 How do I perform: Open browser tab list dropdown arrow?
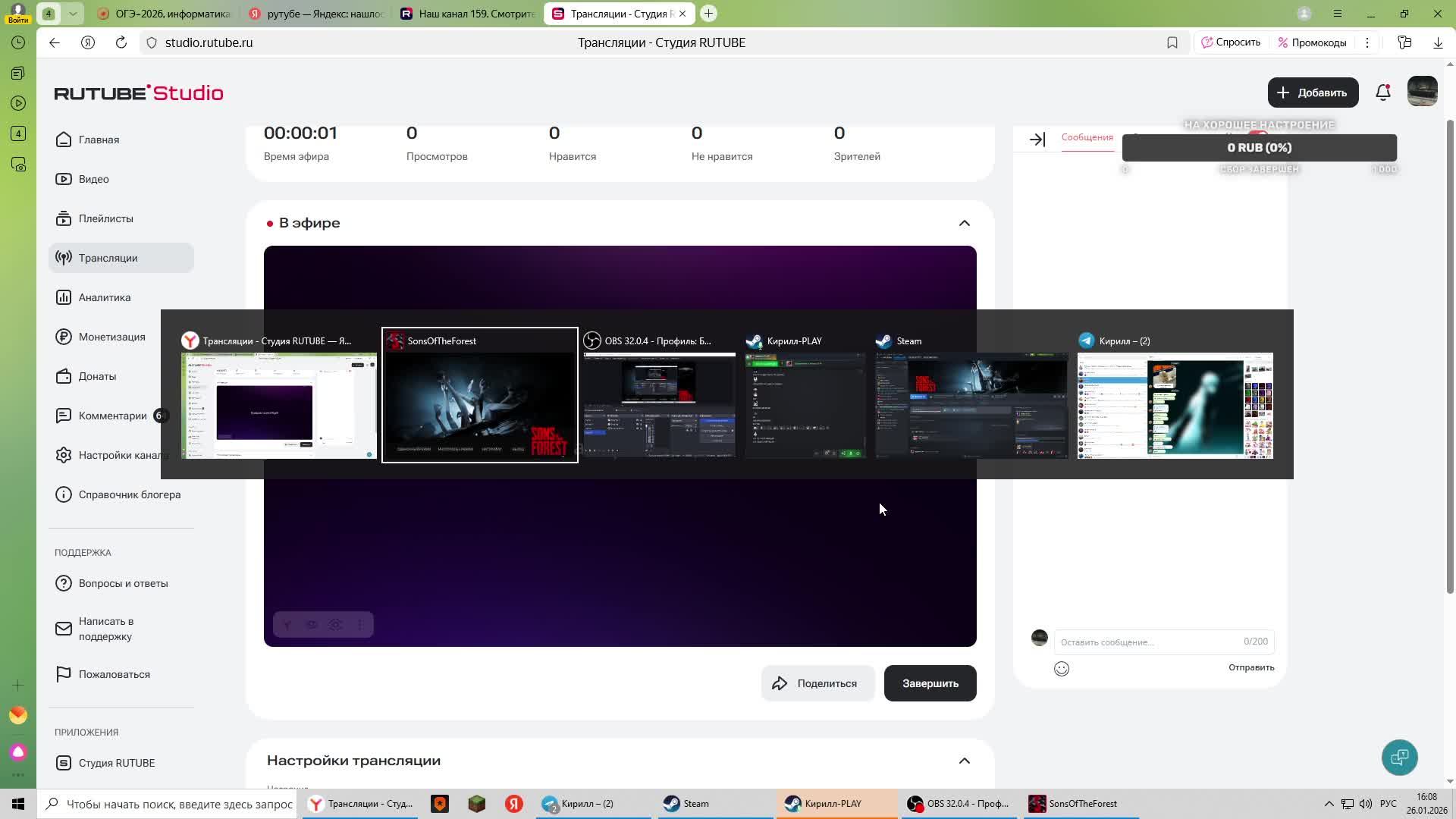click(x=73, y=14)
